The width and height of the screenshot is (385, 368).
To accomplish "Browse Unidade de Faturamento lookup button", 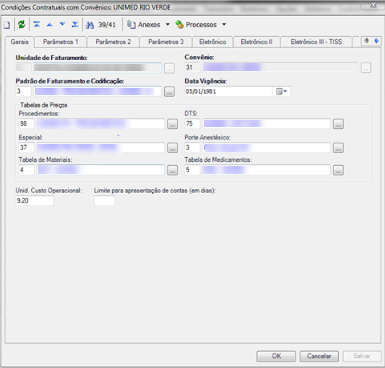I will (x=169, y=68).
